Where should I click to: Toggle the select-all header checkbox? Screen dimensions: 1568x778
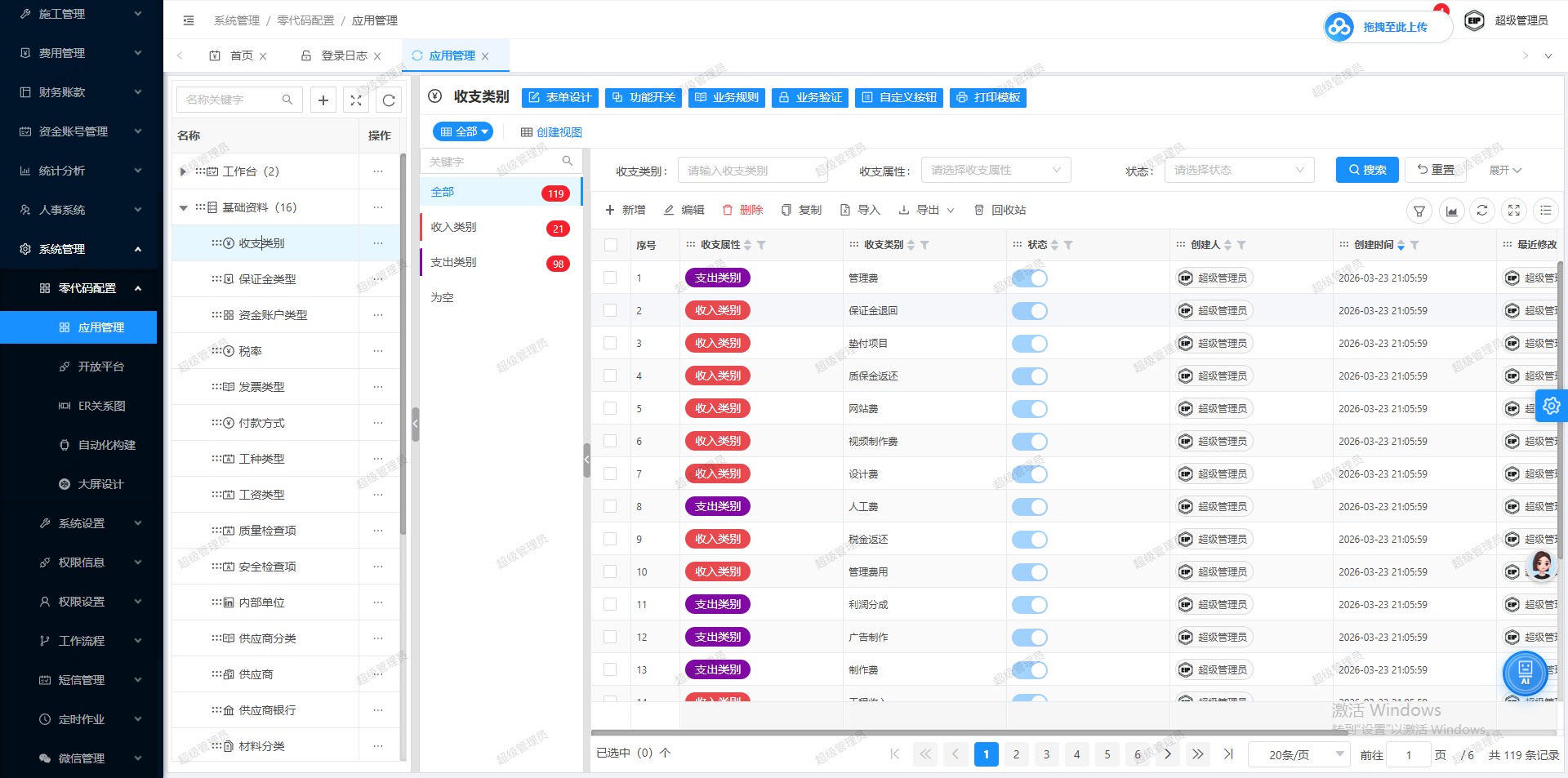pos(611,245)
